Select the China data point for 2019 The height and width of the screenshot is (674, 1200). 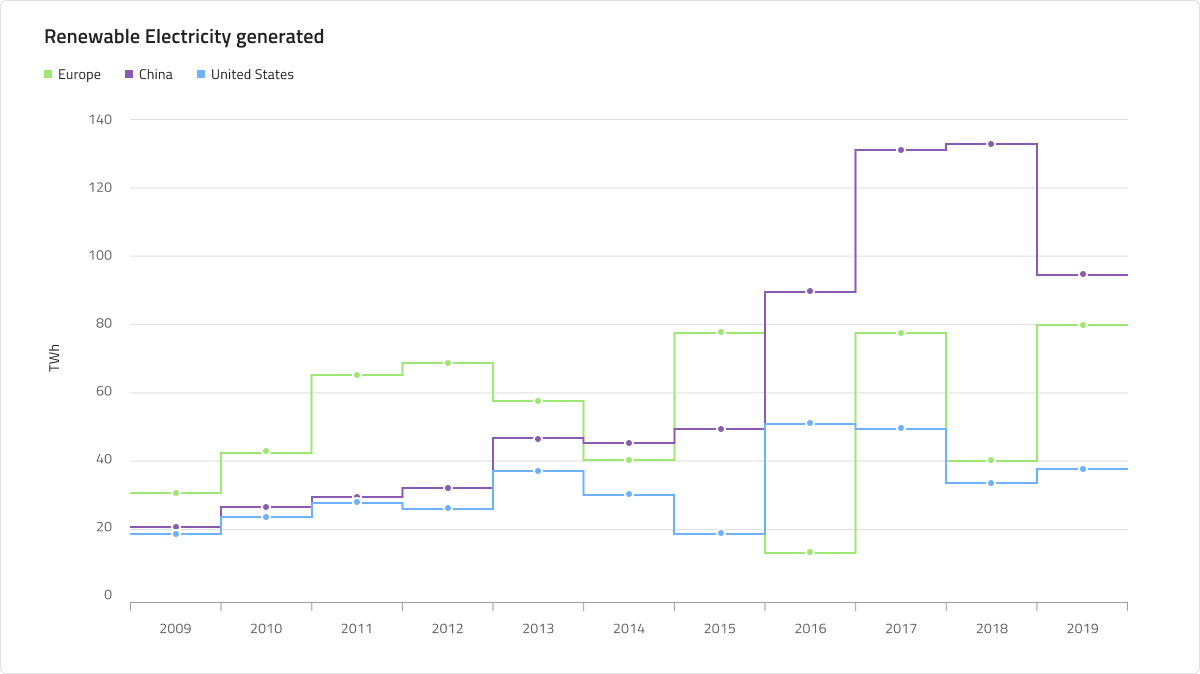1082,274
